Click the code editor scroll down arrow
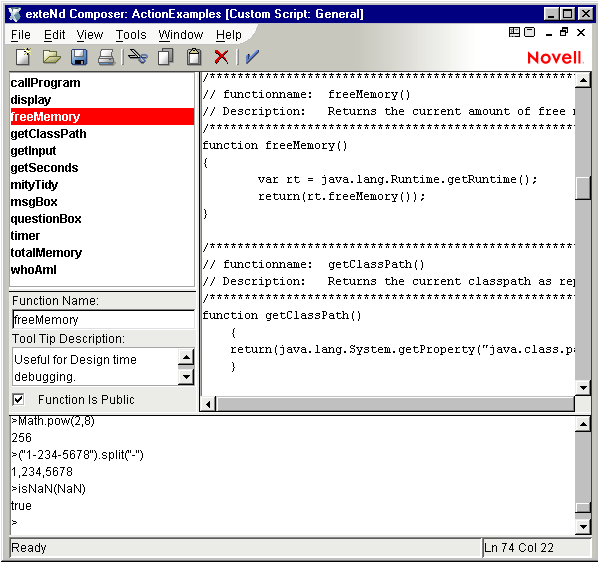Viewport: 598px width, 562px height. [583, 388]
